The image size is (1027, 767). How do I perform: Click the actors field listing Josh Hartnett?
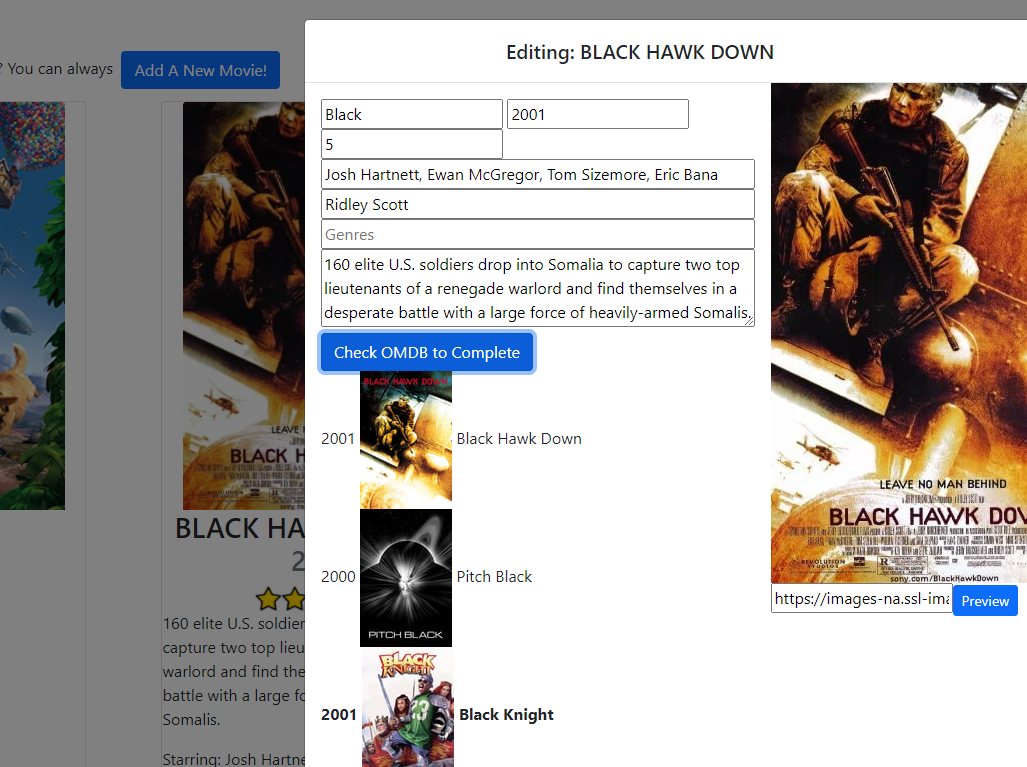pyautogui.click(x=537, y=174)
